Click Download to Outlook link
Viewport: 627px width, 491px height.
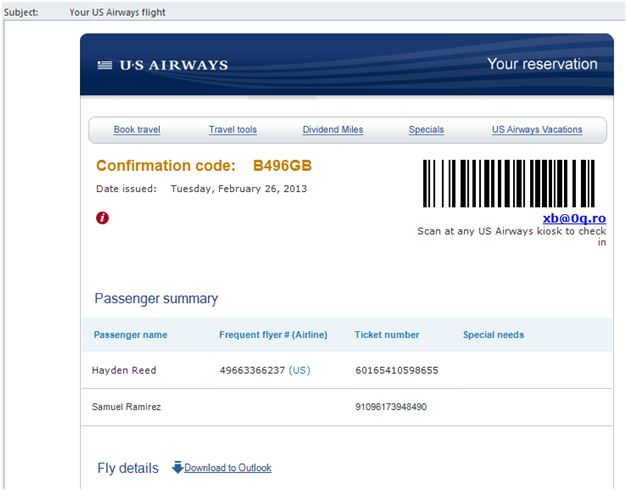coord(228,467)
